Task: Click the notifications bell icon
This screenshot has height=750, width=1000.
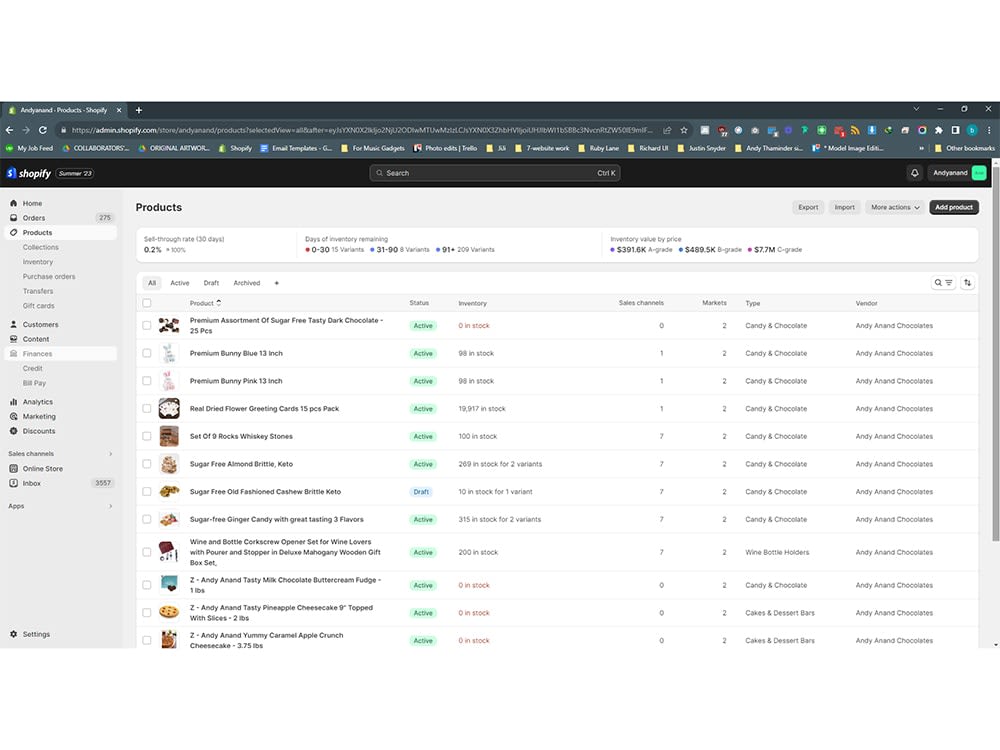Action: point(915,173)
